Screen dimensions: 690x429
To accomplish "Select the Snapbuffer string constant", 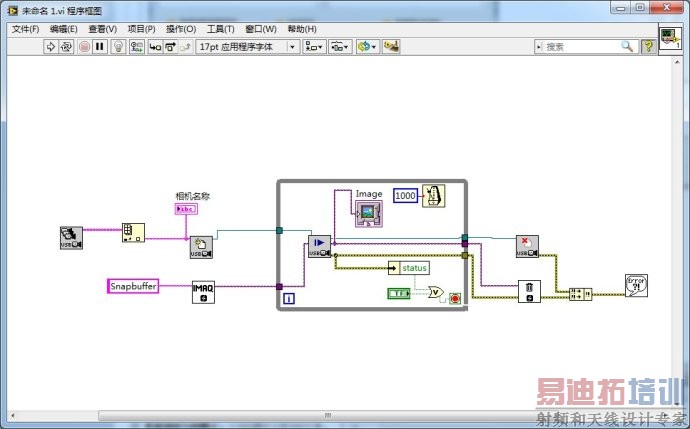I will [133, 286].
